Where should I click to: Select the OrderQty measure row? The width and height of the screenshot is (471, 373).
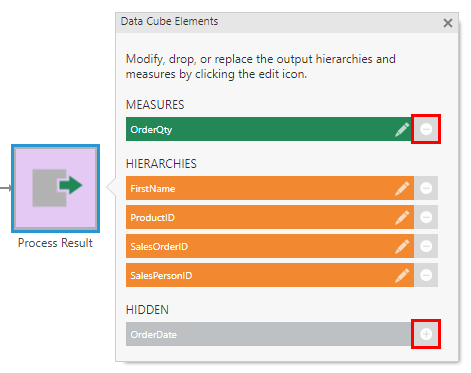pos(270,129)
